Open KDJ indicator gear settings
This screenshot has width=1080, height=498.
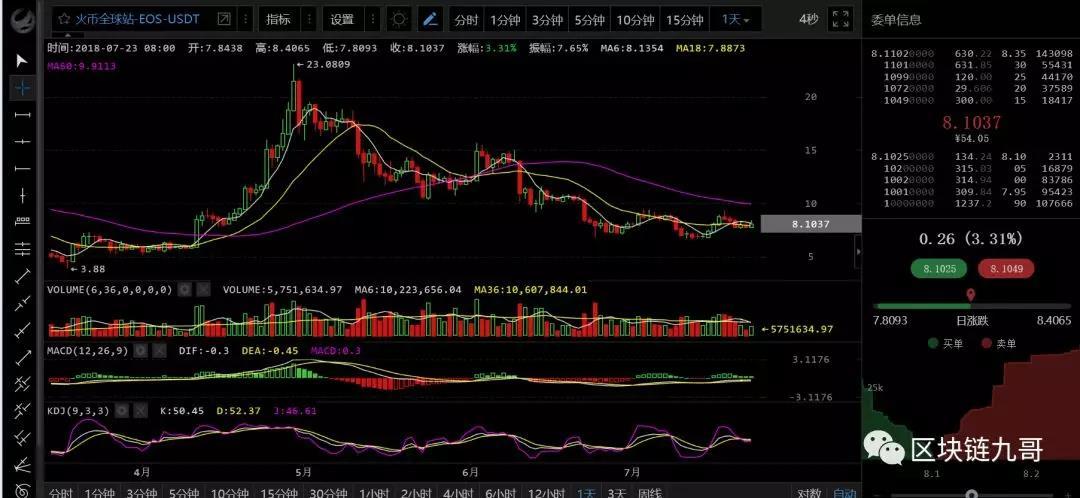point(122,411)
